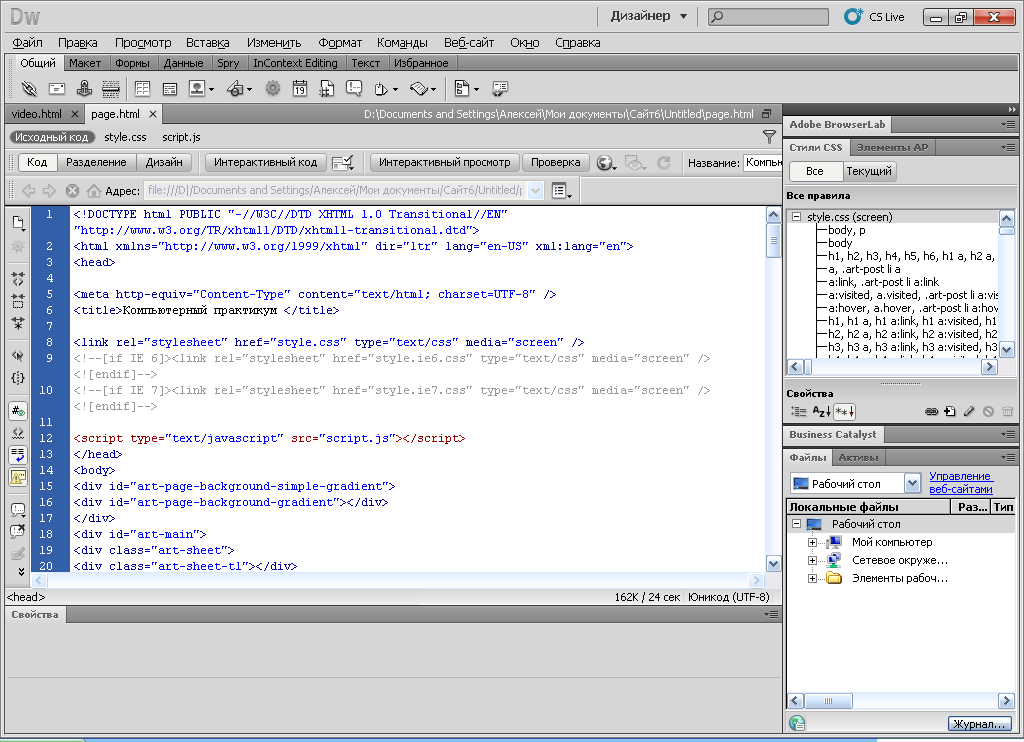
Task: Collapse style.css (screen) rule tree
Action: point(797,216)
